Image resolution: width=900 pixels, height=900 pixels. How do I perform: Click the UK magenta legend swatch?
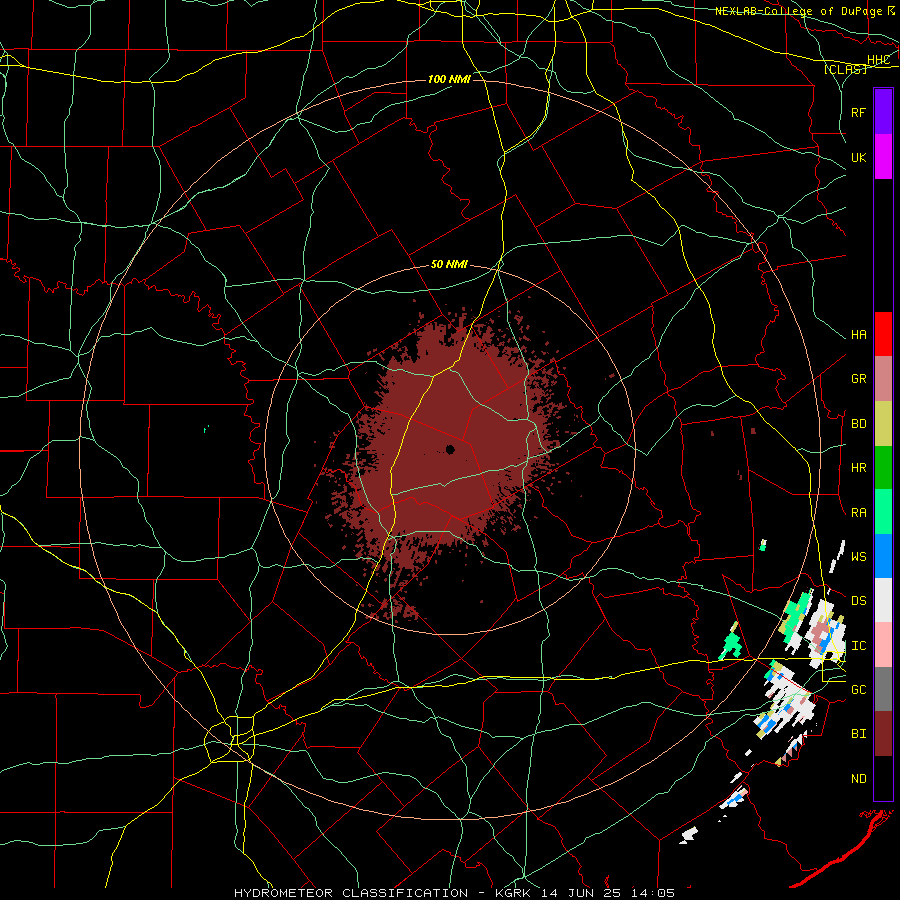pyautogui.click(x=883, y=157)
